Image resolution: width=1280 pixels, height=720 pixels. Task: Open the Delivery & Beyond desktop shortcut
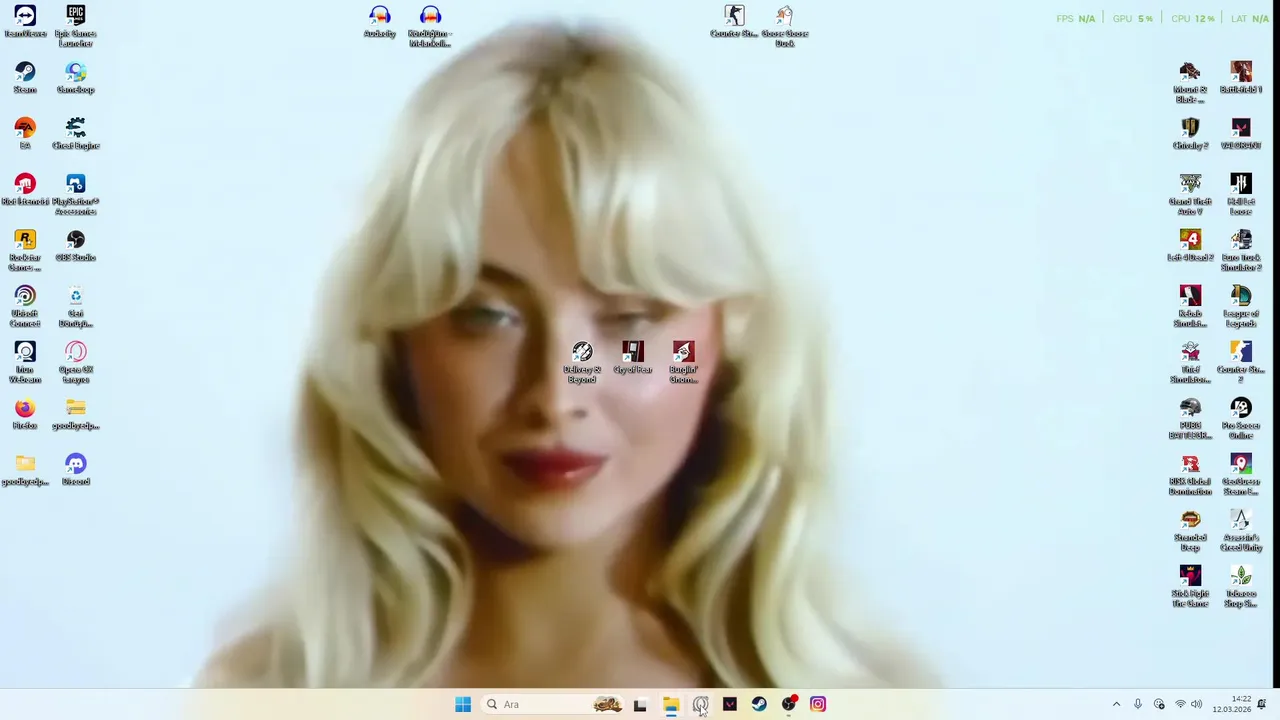[583, 362]
